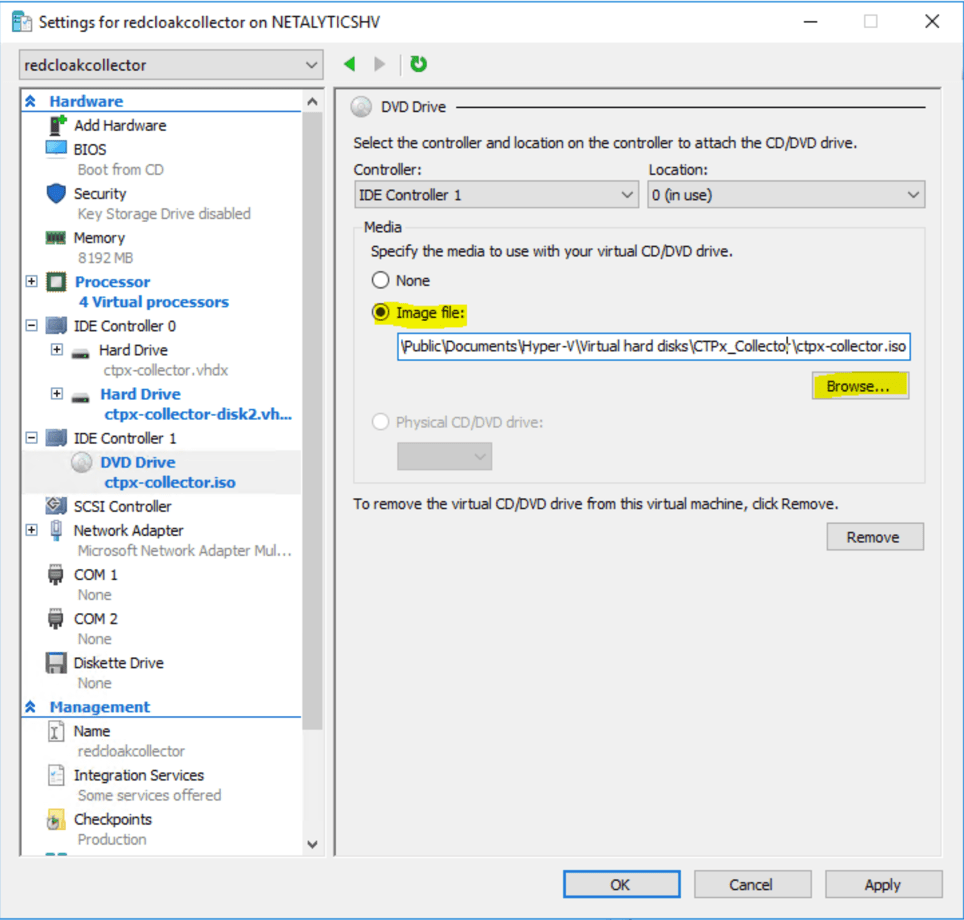The height and width of the screenshot is (920, 964).
Task: Select the None media radio button
Action: pos(380,280)
